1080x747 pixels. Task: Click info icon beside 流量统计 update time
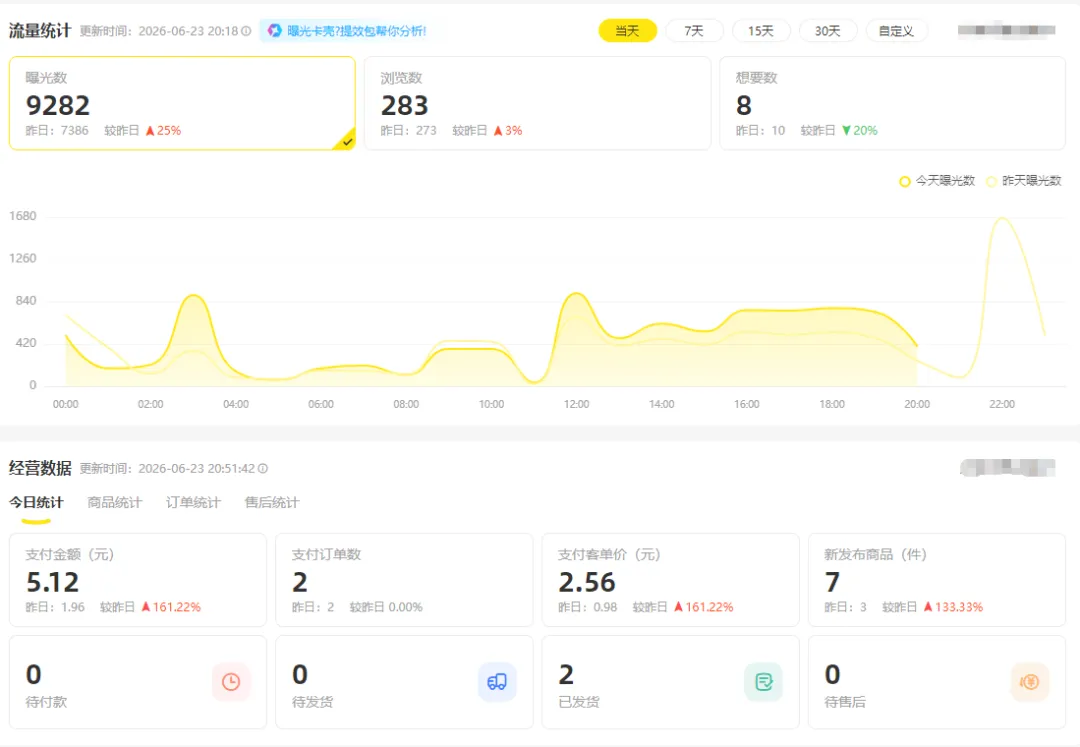[x=246, y=31]
